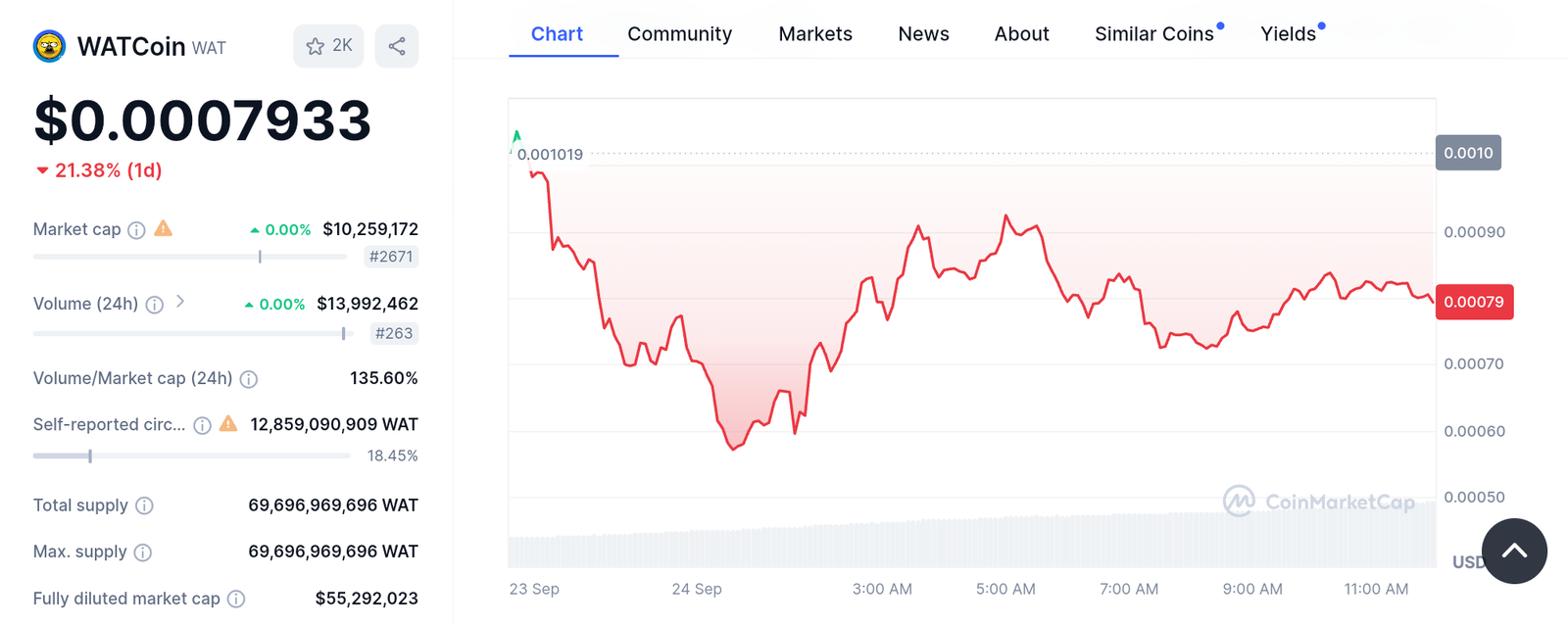The image size is (1568, 624).
Task: Open info icon beside Volume (24h)
Action: [155, 305]
